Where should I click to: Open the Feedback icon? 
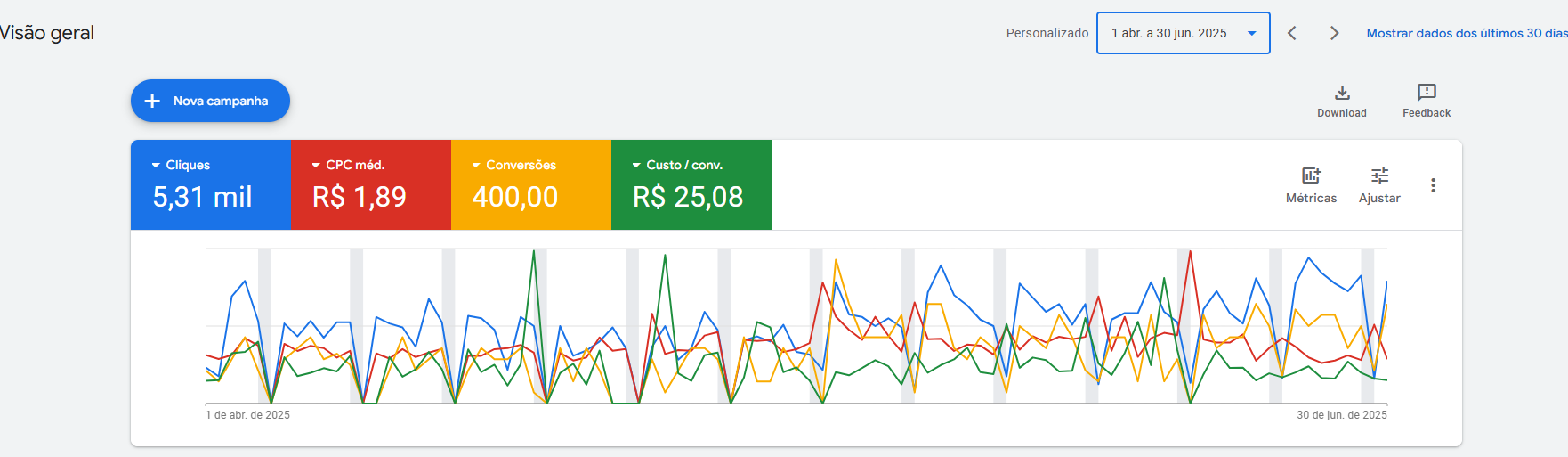[1427, 93]
